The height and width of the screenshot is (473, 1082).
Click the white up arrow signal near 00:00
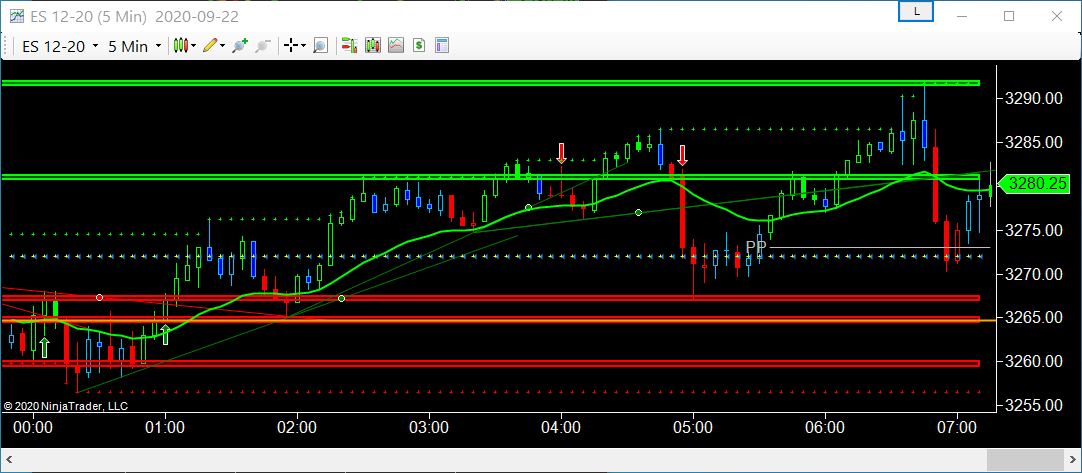coord(45,347)
